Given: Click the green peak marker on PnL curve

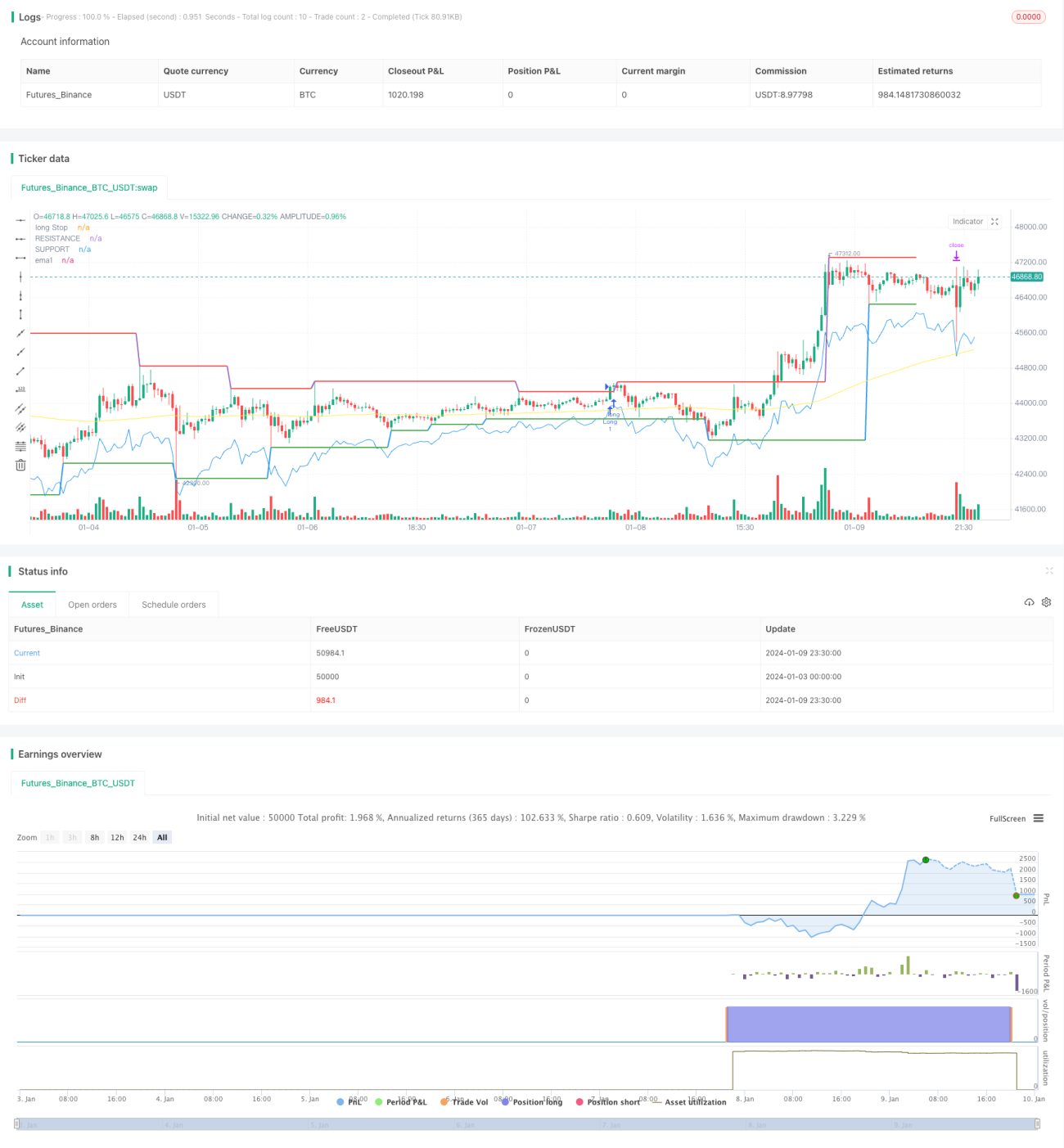Looking at the screenshot, I should (x=926, y=860).
